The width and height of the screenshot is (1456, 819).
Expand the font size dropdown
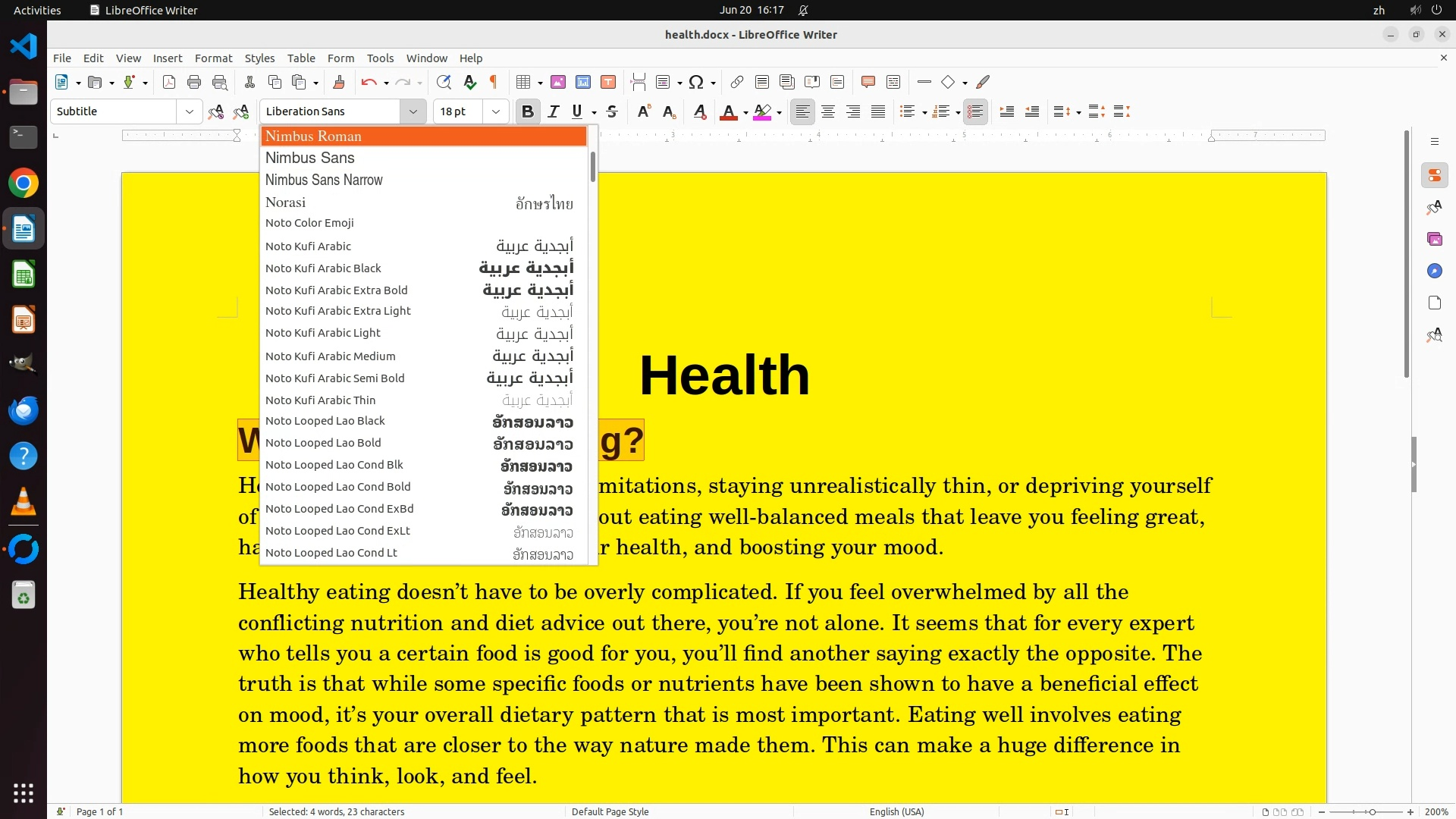coord(496,111)
